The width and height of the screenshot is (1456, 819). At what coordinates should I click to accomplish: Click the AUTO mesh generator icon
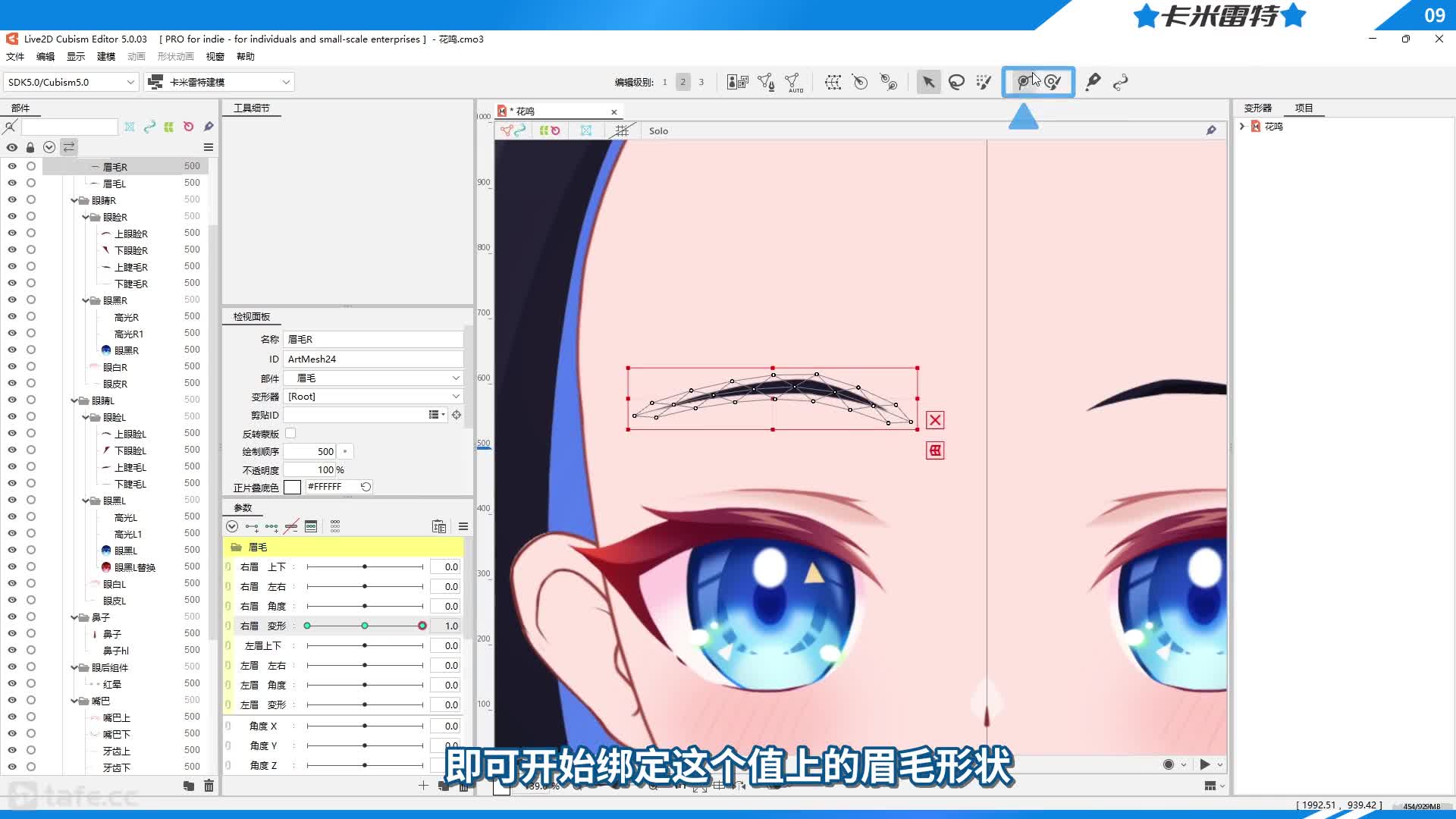pos(794,82)
